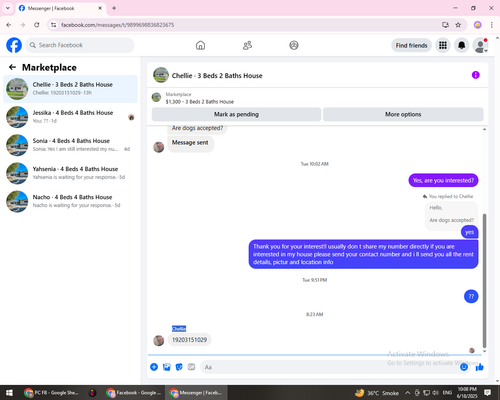Click the 'yes' reply bubble
This screenshot has width=500, height=400.
pyautogui.click(x=469, y=232)
